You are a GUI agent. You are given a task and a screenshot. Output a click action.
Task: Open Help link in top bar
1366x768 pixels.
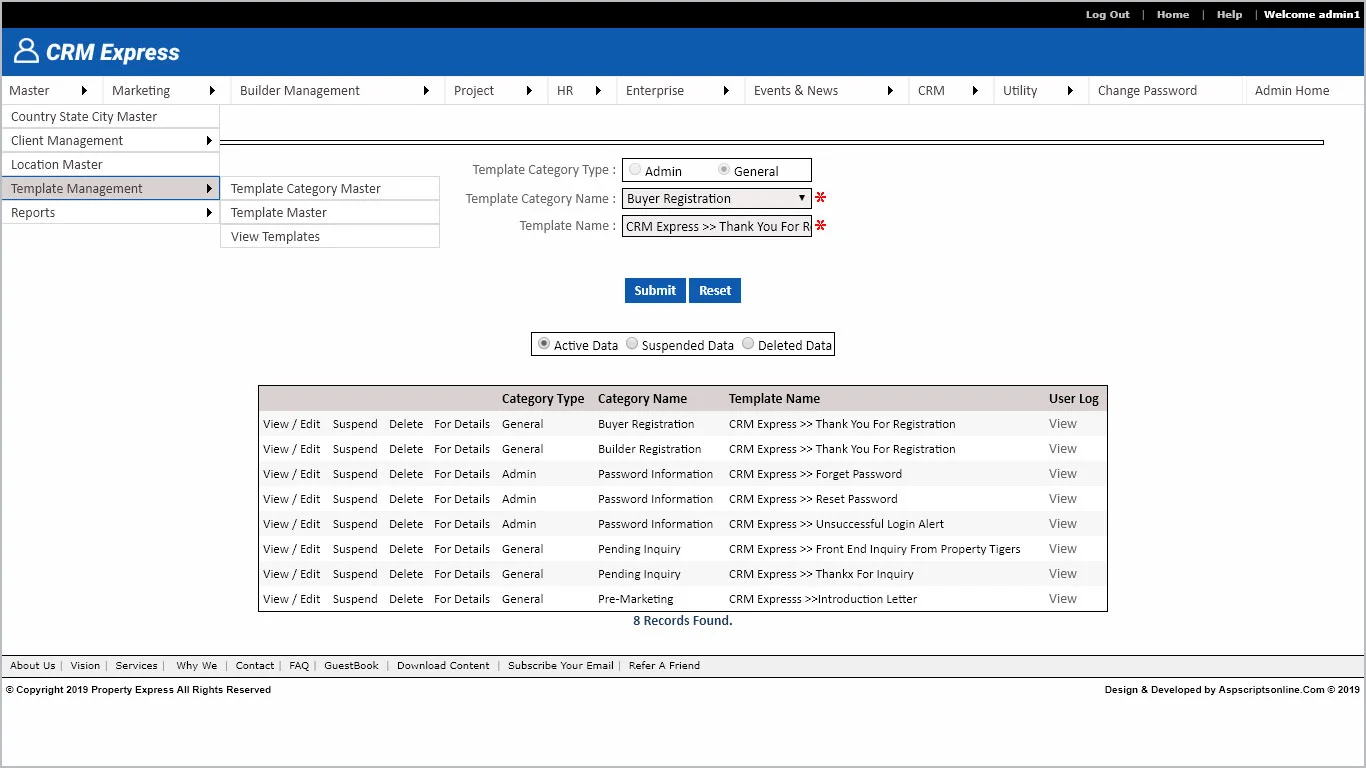[x=1229, y=14]
